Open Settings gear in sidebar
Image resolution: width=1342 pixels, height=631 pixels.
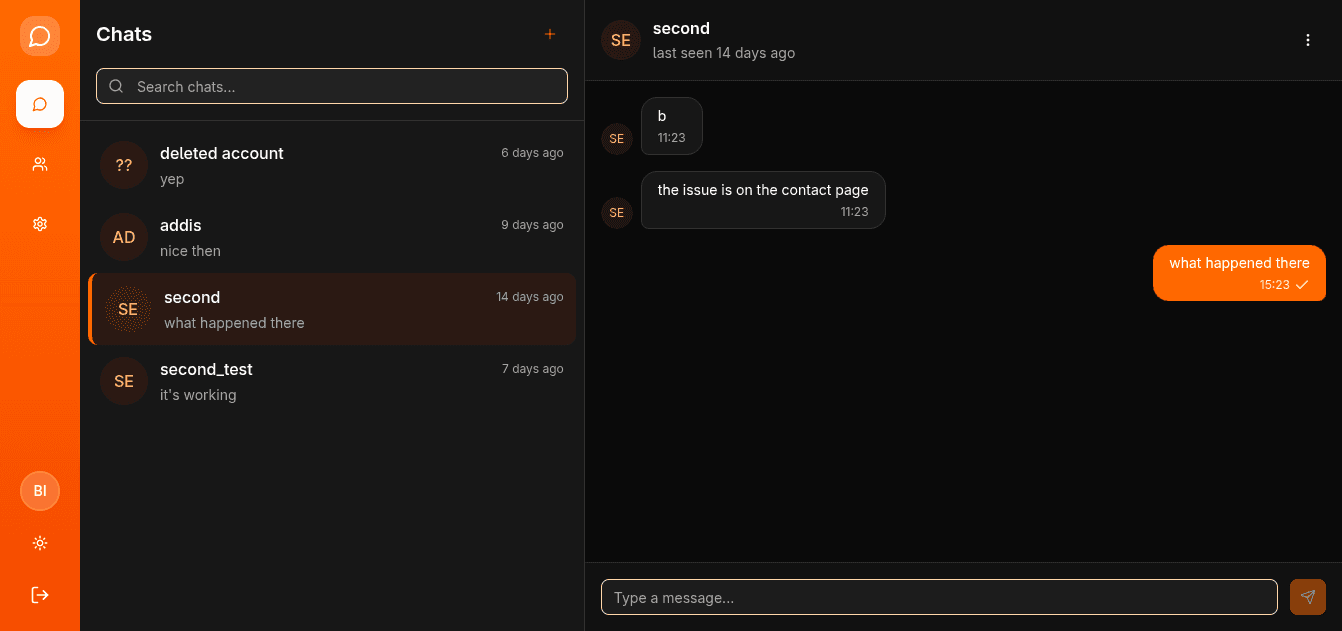(x=40, y=224)
